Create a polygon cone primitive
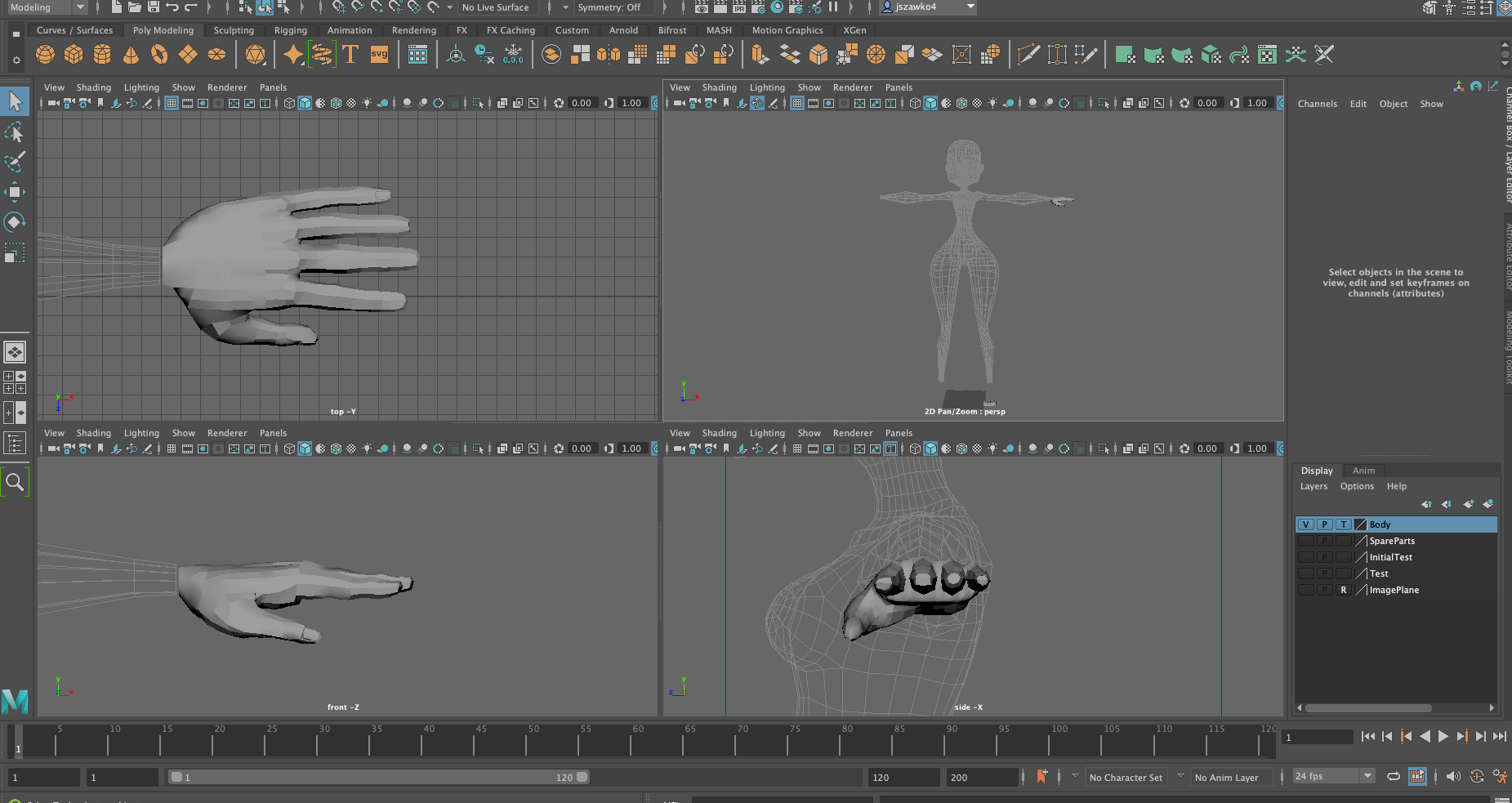Viewport: 1512px width, 803px height. click(x=131, y=55)
